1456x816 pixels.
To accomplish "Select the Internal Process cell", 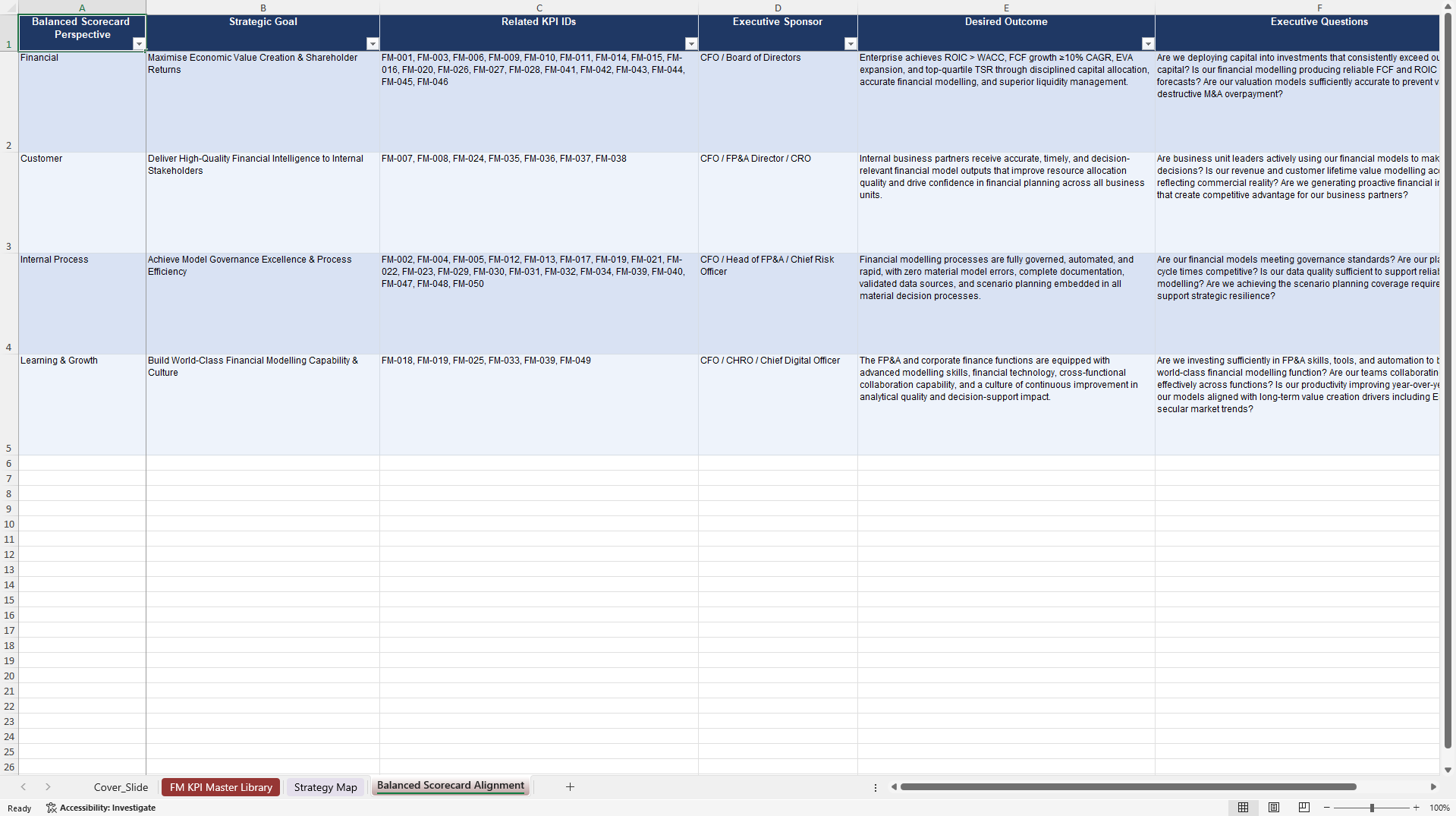I will tap(82, 304).
